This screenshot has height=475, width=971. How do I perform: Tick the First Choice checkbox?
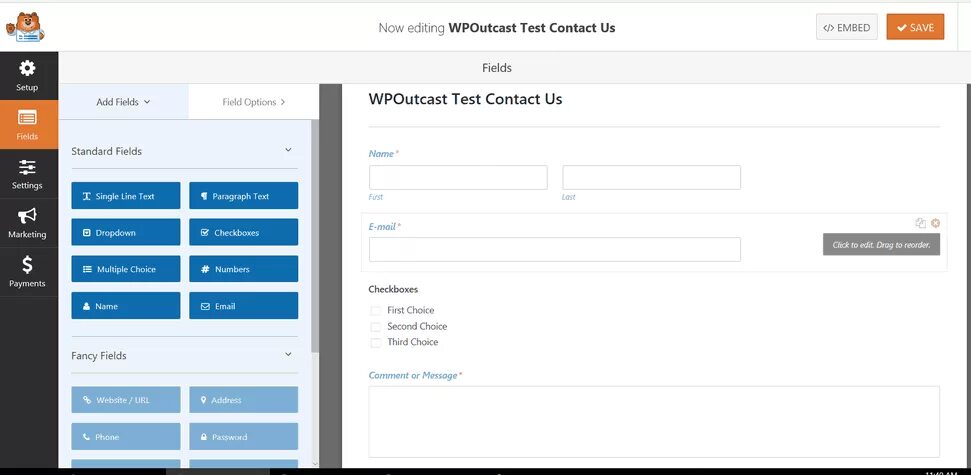[x=375, y=311]
